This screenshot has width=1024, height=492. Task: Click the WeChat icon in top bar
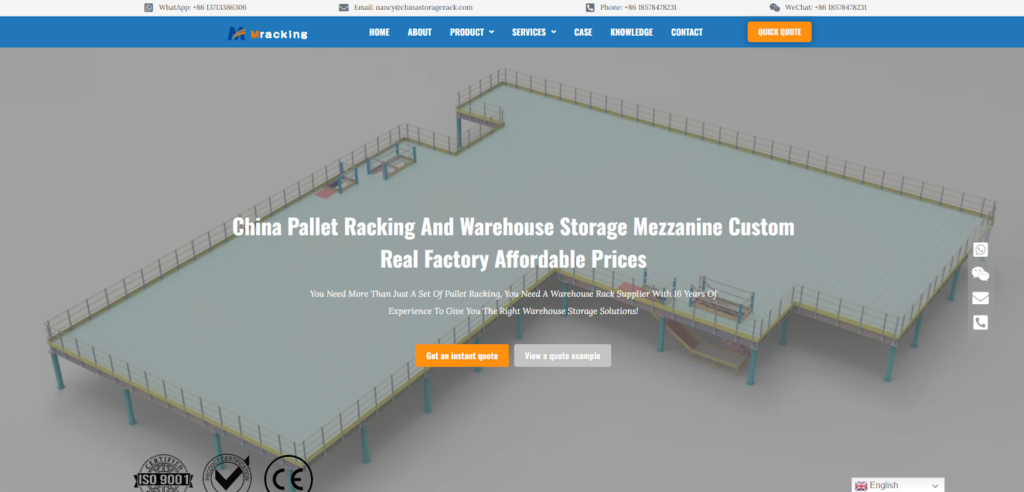(x=775, y=8)
